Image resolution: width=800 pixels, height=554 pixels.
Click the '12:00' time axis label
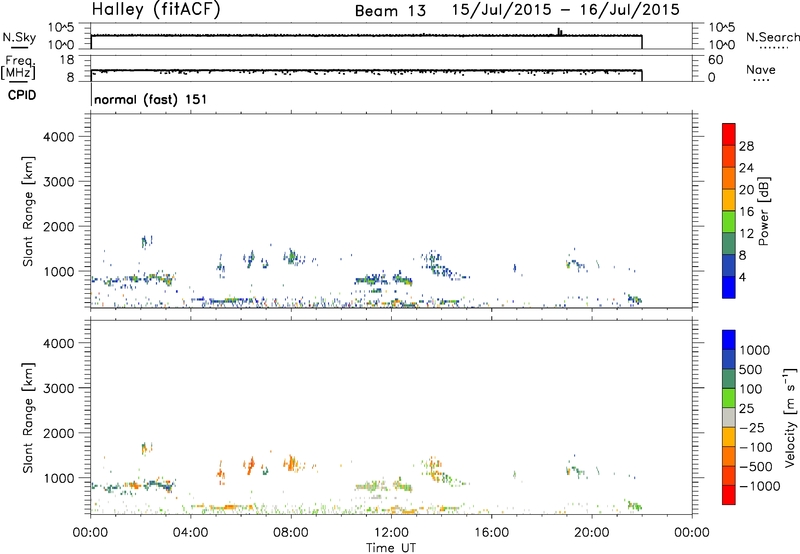pos(391,533)
